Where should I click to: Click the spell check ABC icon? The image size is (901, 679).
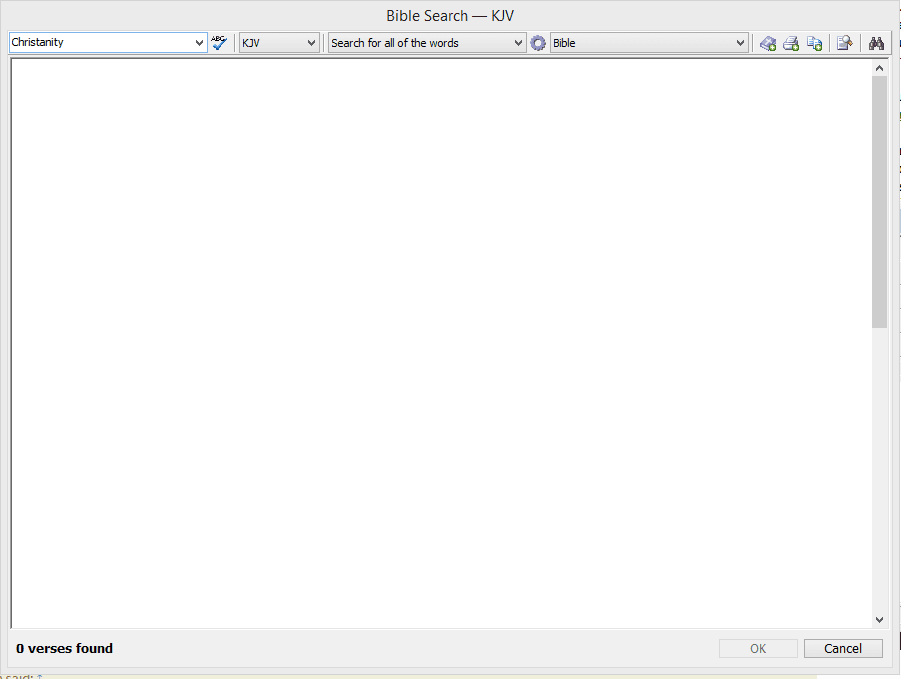pos(219,43)
